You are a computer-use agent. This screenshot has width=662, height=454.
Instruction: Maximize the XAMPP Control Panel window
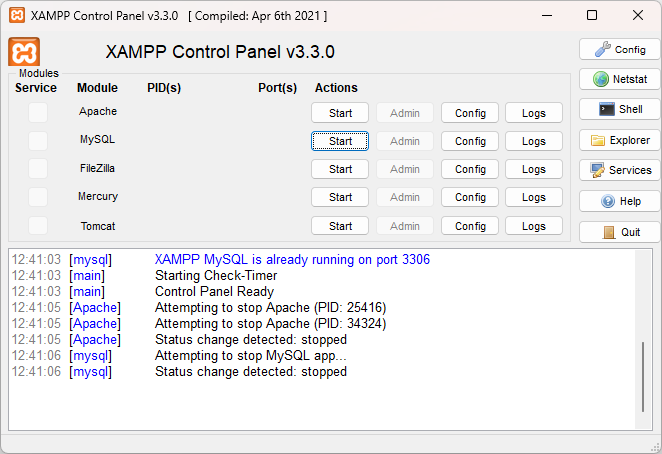click(592, 15)
